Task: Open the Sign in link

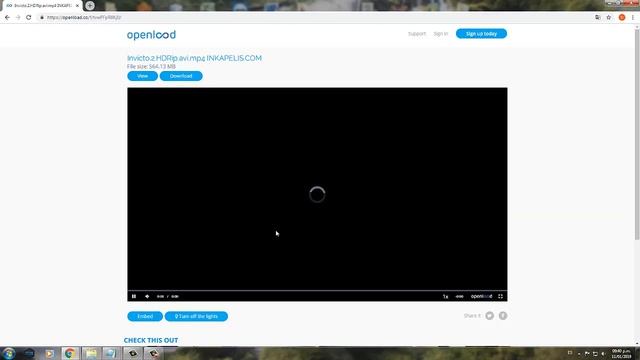Action: click(x=440, y=34)
